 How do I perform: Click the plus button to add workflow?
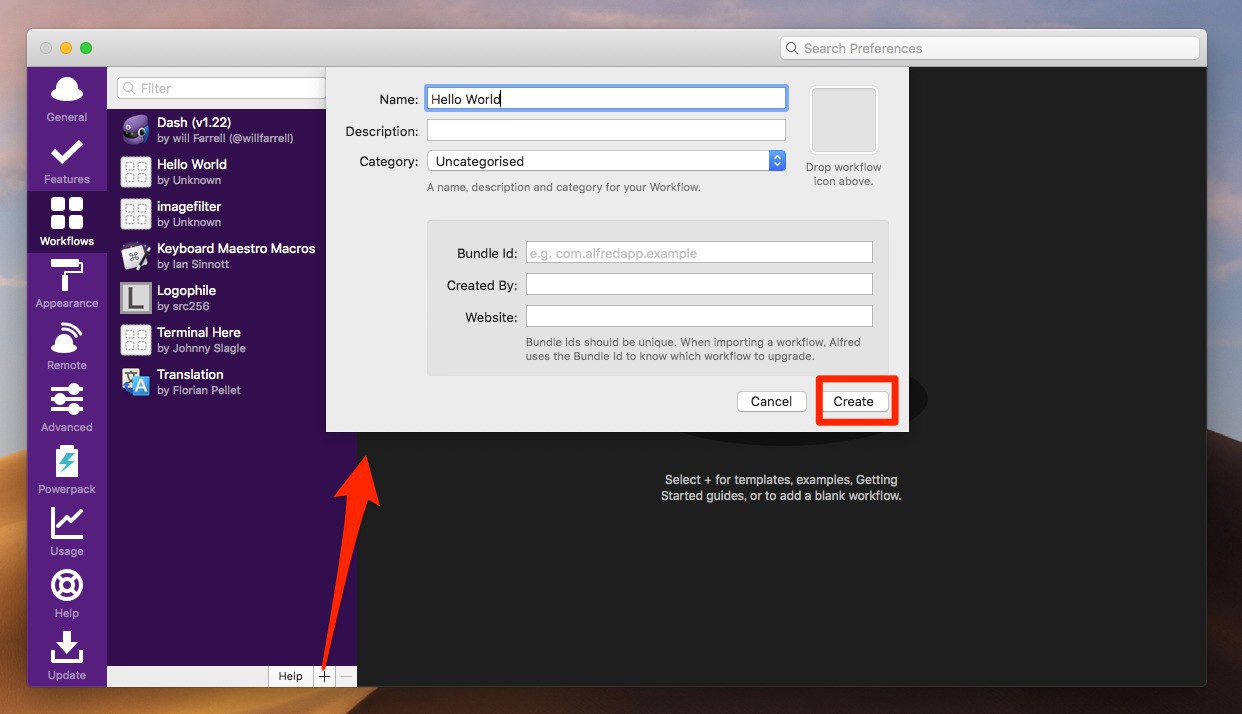click(324, 676)
